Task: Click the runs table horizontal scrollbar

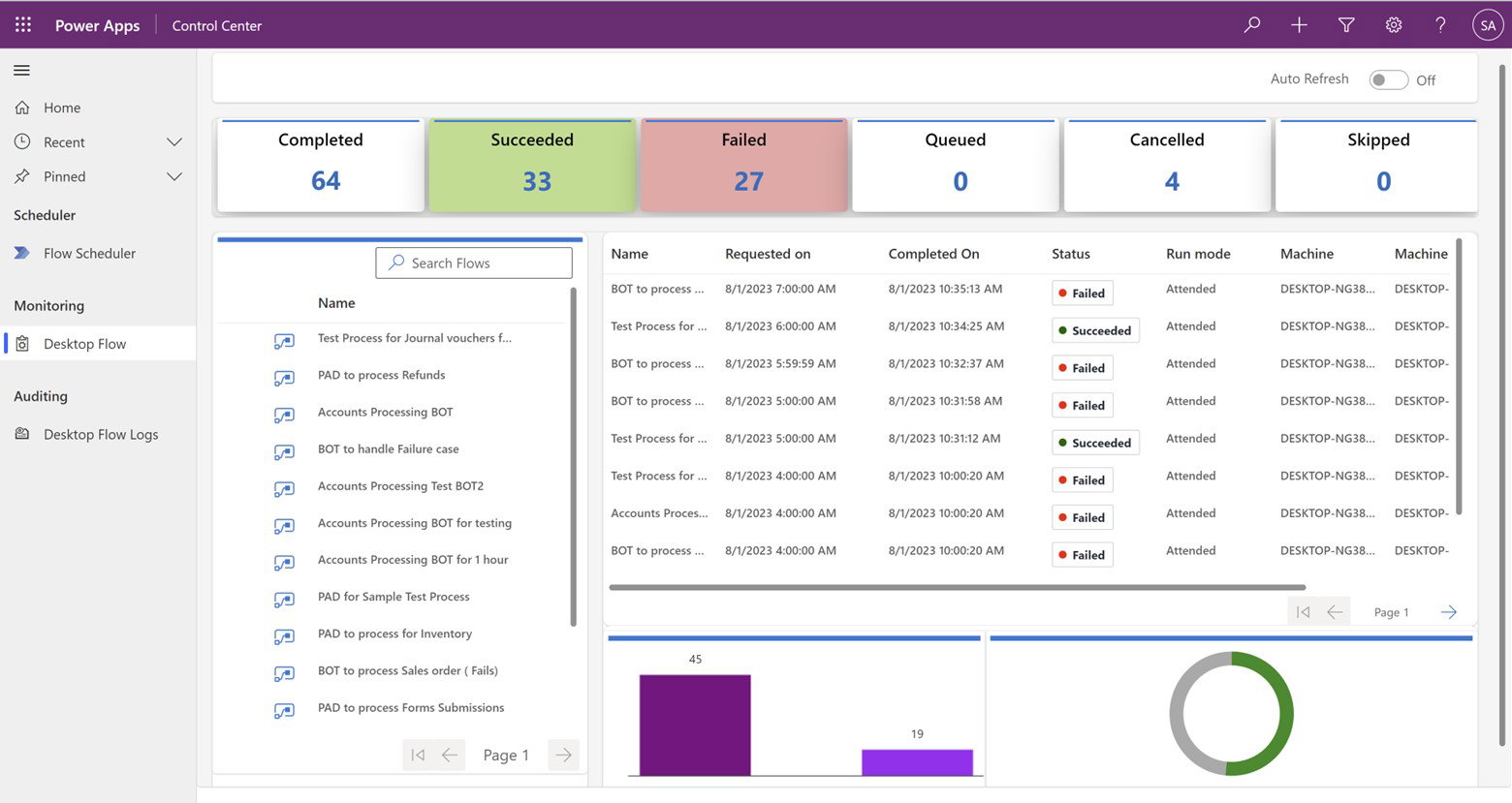Action: click(958, 587)
